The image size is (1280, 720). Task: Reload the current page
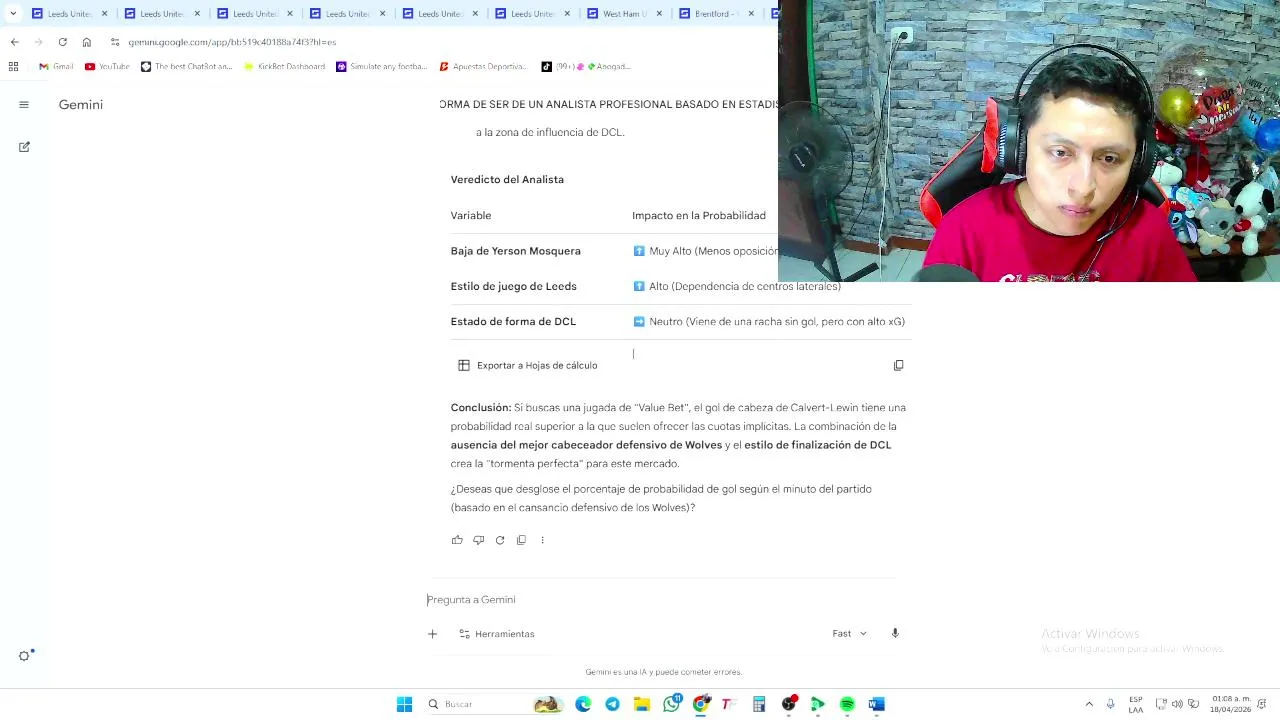pos(62,42)
